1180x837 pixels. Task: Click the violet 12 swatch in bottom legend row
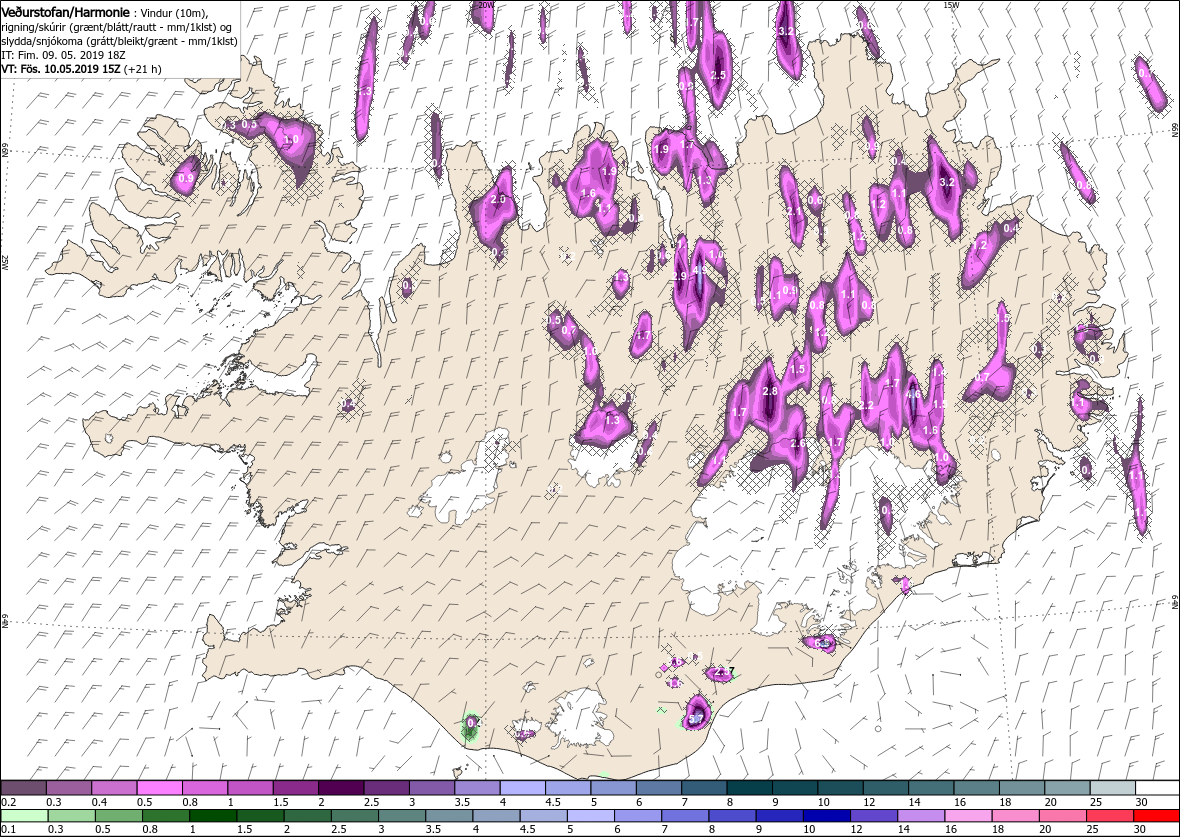pyautogui.click(x=873, y=816)
